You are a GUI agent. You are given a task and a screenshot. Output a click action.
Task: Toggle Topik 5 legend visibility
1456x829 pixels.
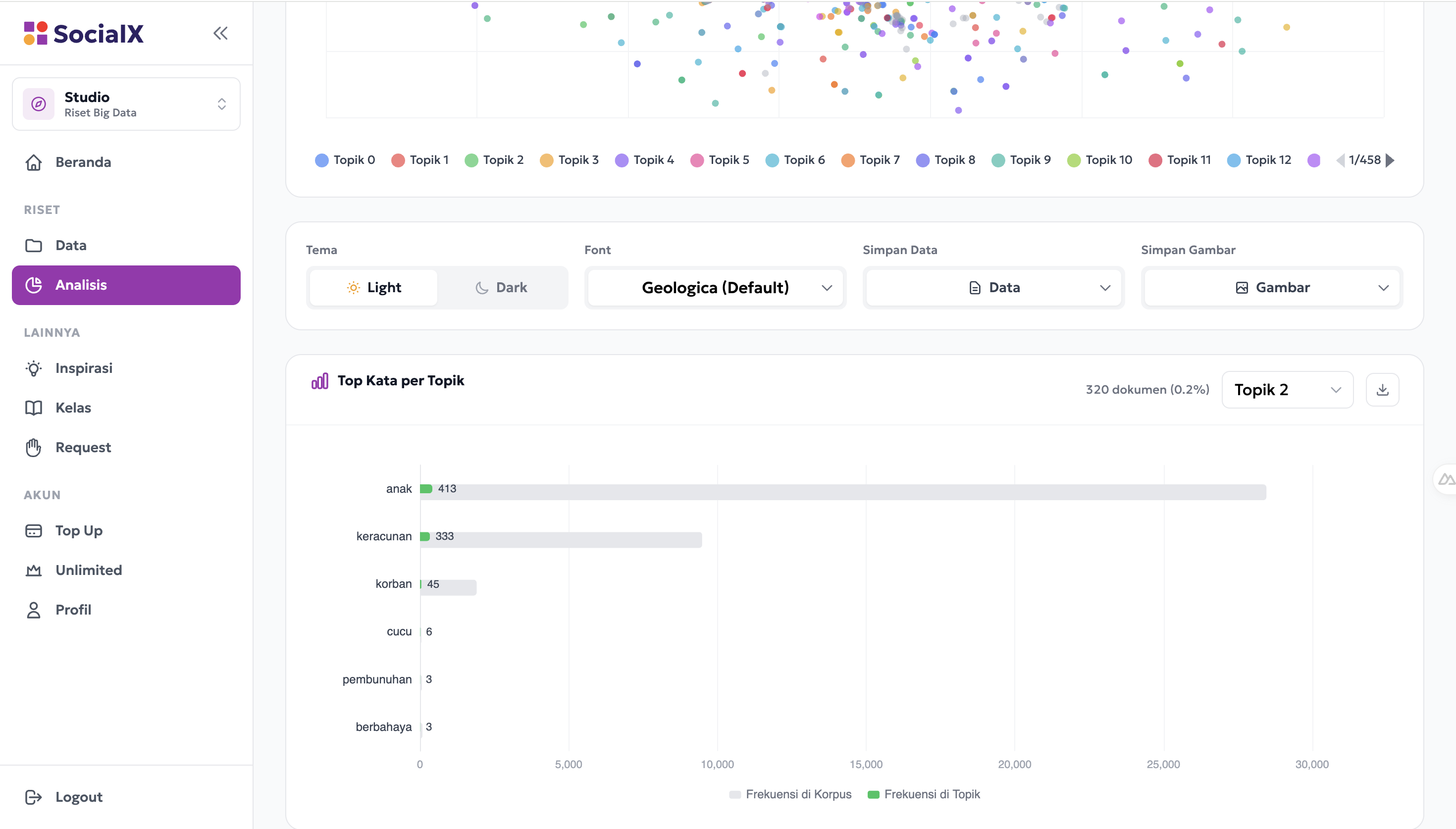click(x=720, y=160)
